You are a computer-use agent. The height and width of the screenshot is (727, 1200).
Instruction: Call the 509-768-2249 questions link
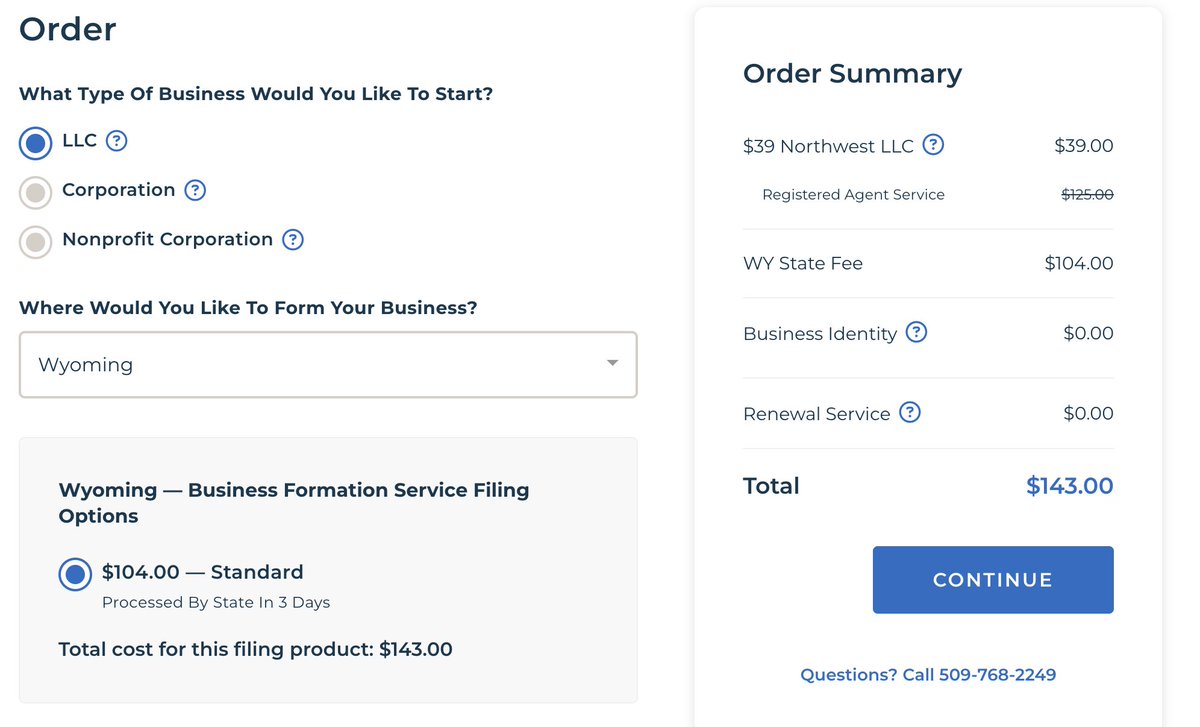[x=928, y=675]
